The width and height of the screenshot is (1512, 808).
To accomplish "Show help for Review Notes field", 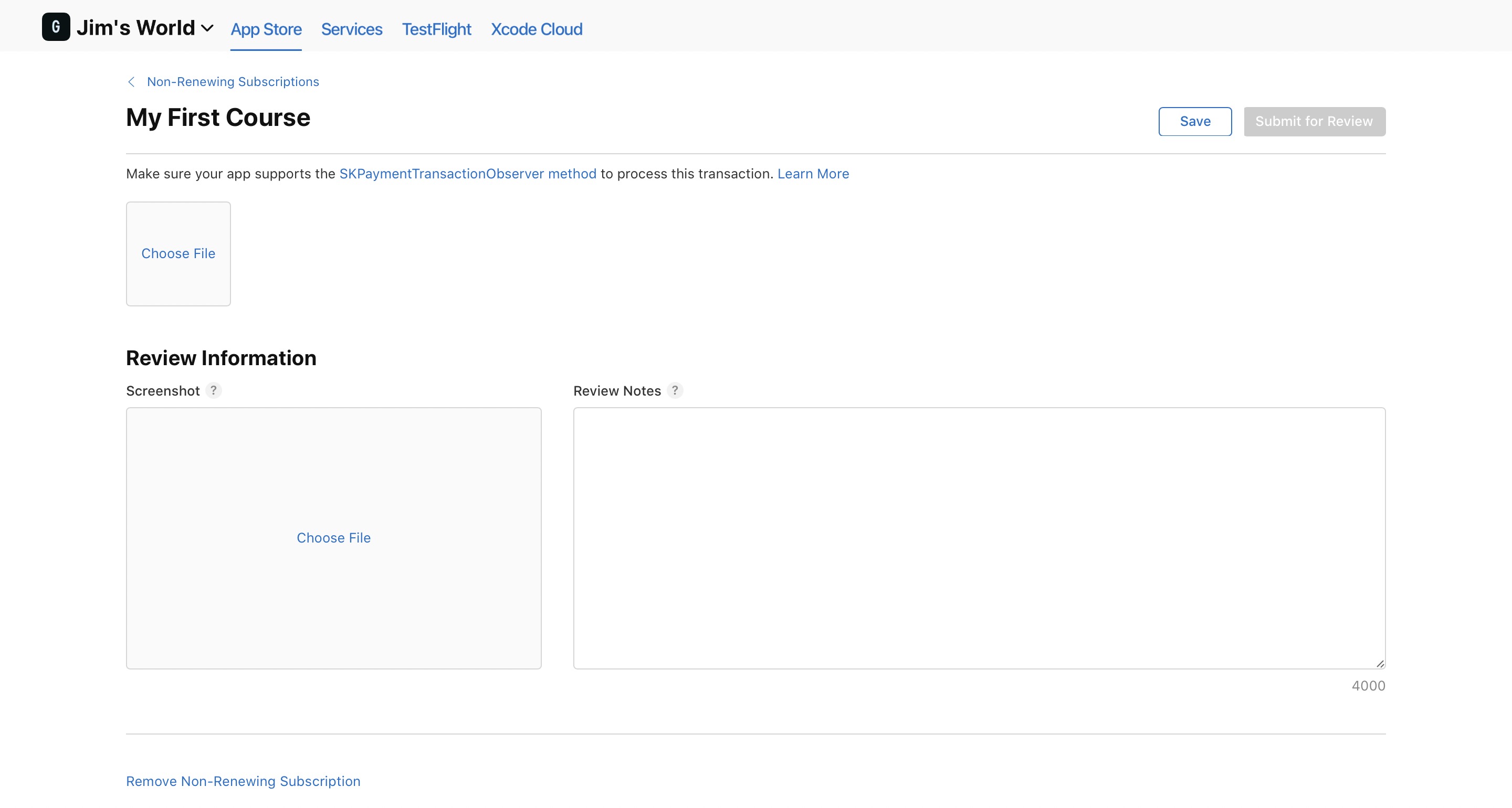I will click(675, 390).
